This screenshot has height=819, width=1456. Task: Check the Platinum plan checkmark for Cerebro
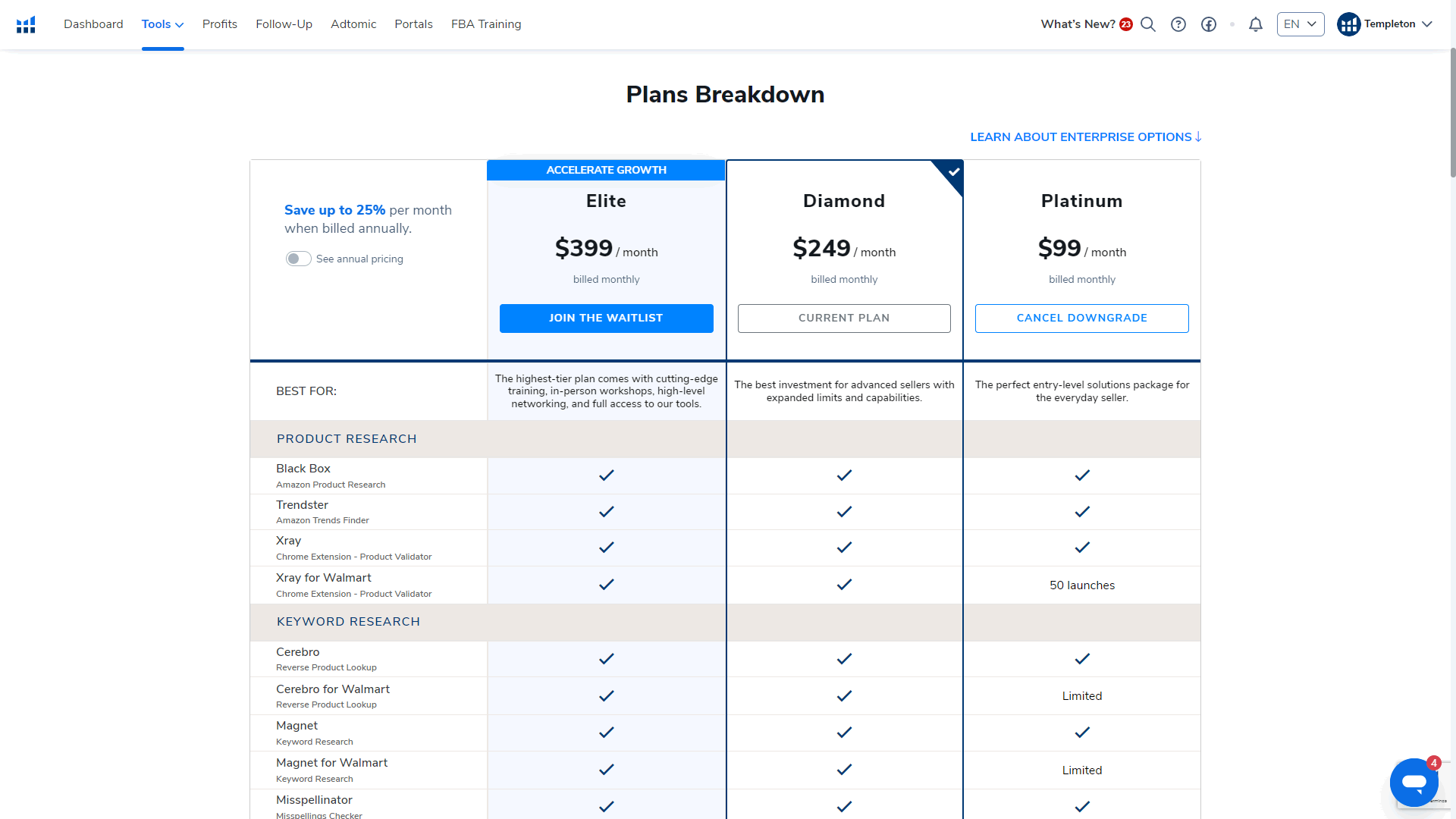pos(1081,659)
